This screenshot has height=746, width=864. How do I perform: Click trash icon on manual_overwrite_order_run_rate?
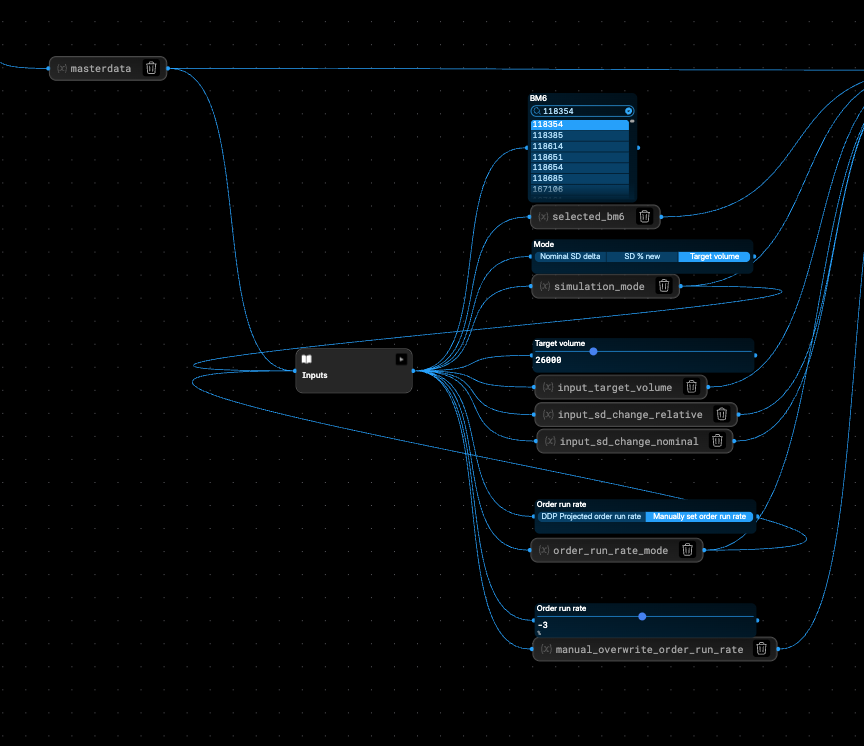coord(761,649)
